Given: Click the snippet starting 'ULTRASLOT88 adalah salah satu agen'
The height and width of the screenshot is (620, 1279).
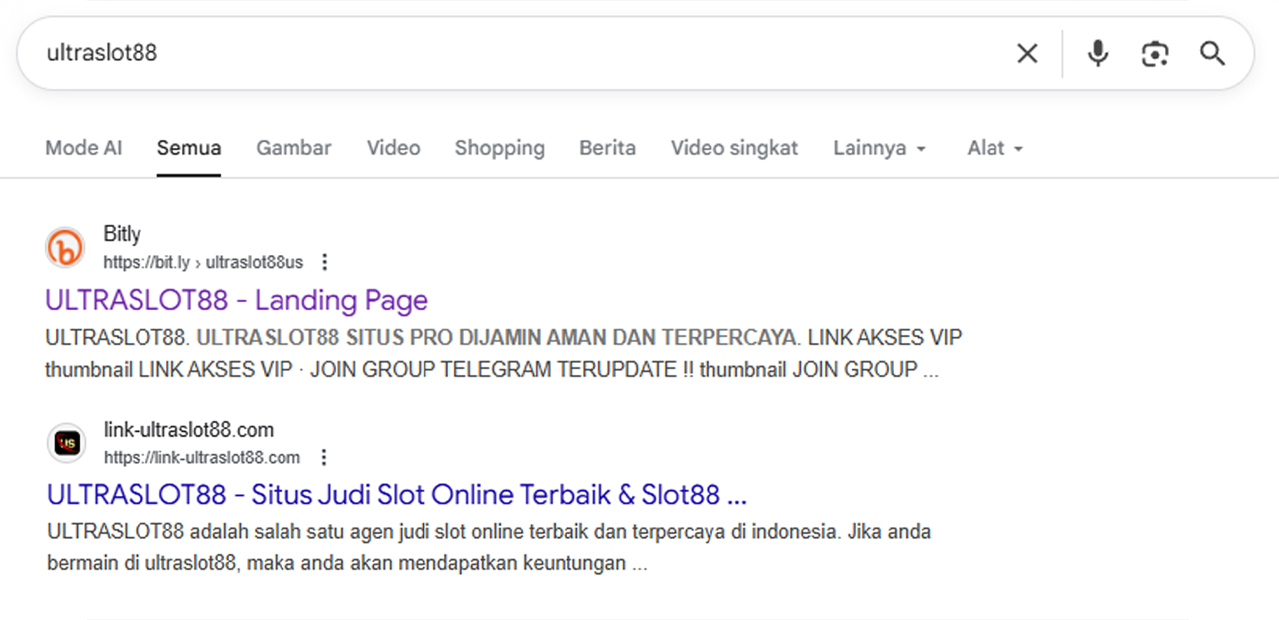Looking at the screenshot, I should point(489,547).
